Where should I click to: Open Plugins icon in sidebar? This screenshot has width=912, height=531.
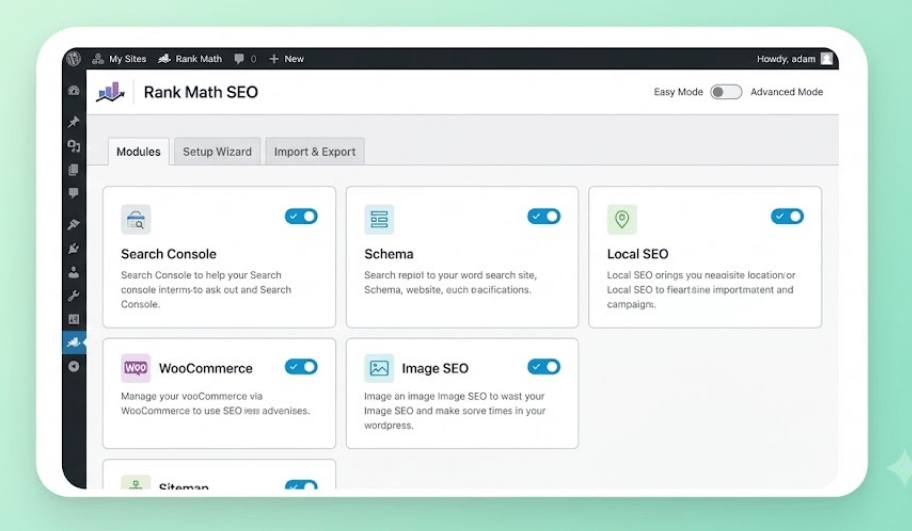(x=74, y=248)
